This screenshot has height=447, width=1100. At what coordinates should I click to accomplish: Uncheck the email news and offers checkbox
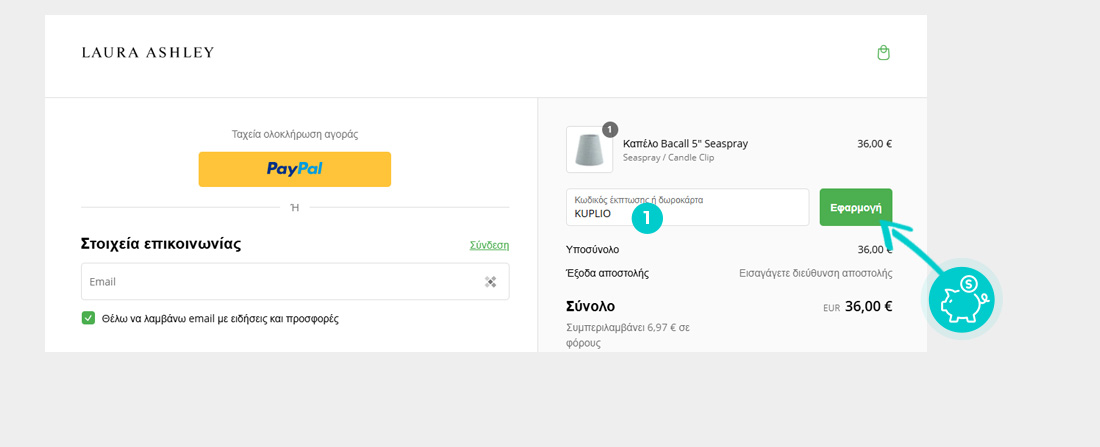click(88, 318)
